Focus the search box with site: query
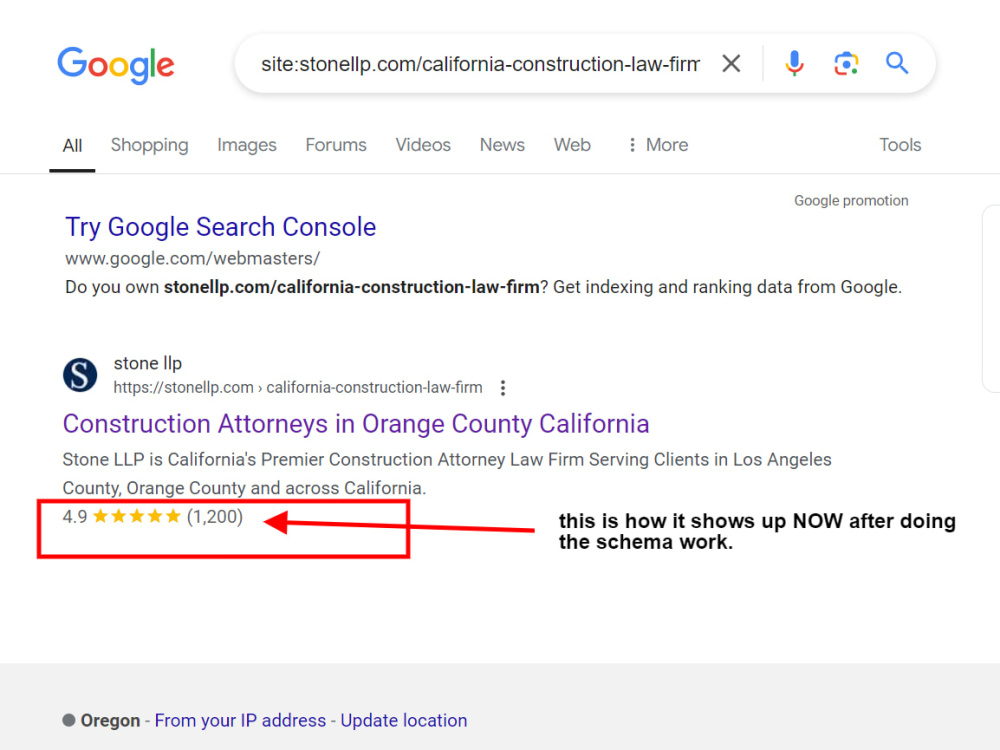The height and width of the screenshot is (750, 1000). (480, 64)
